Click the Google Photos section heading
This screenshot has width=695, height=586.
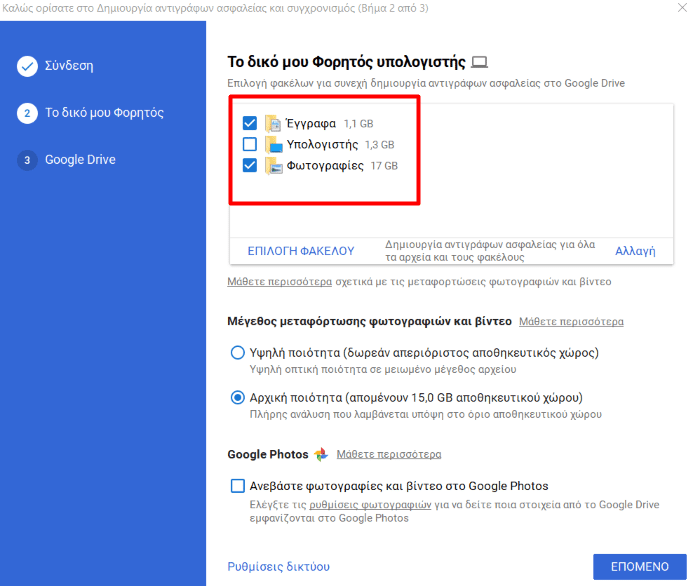(x=268, y=454)
